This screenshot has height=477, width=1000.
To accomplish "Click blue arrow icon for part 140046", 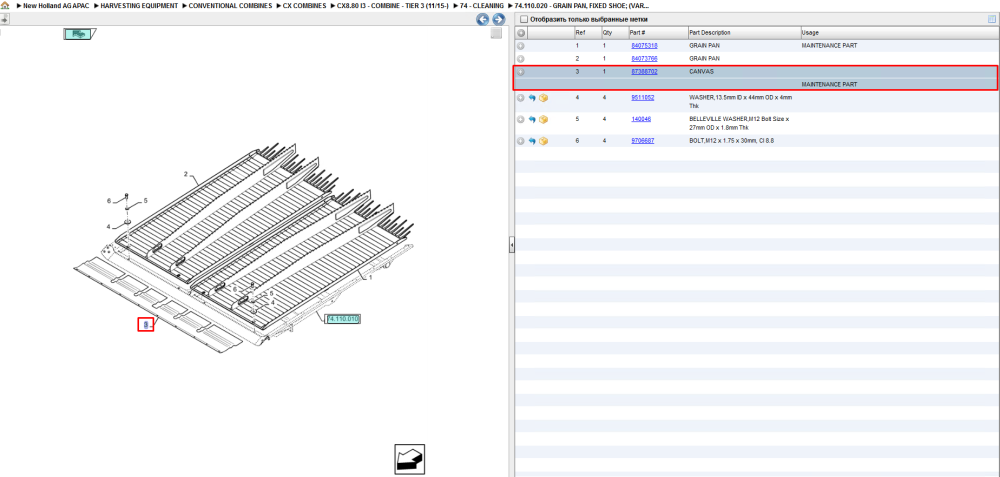I will pyautogui.click(x=532, y=119).
